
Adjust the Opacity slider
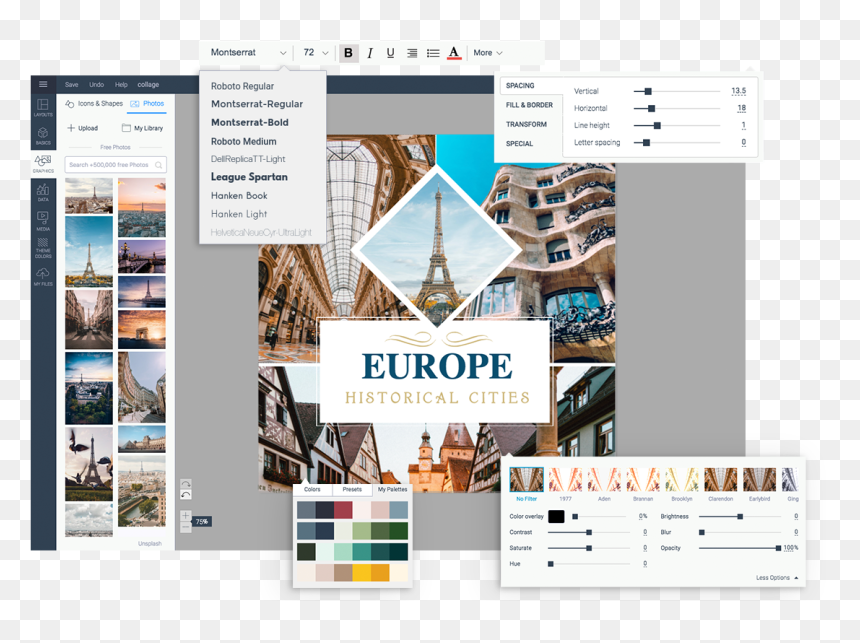pyautogui.click(x=739, y=548)
